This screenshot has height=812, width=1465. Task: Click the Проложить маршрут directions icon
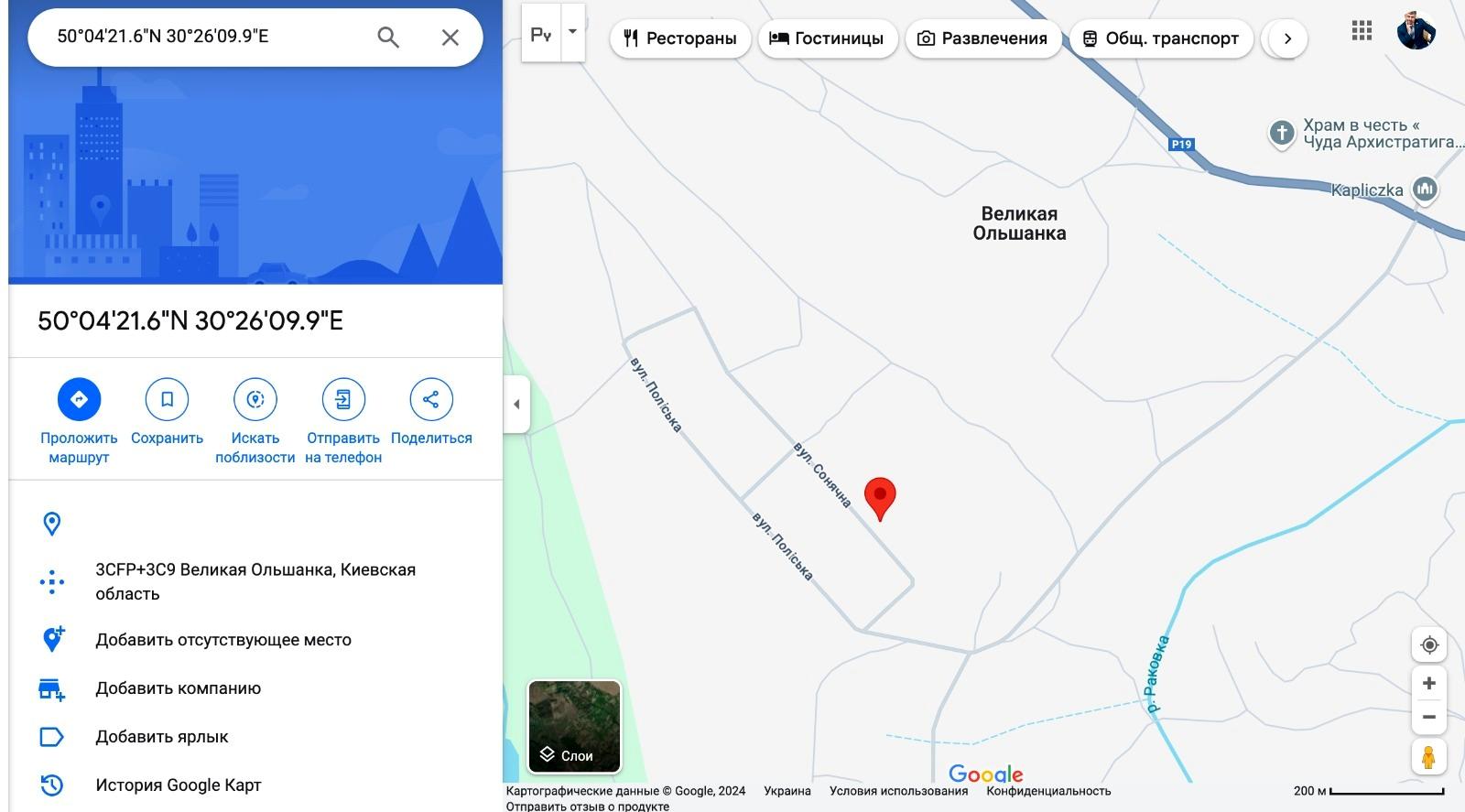(79, 399)
